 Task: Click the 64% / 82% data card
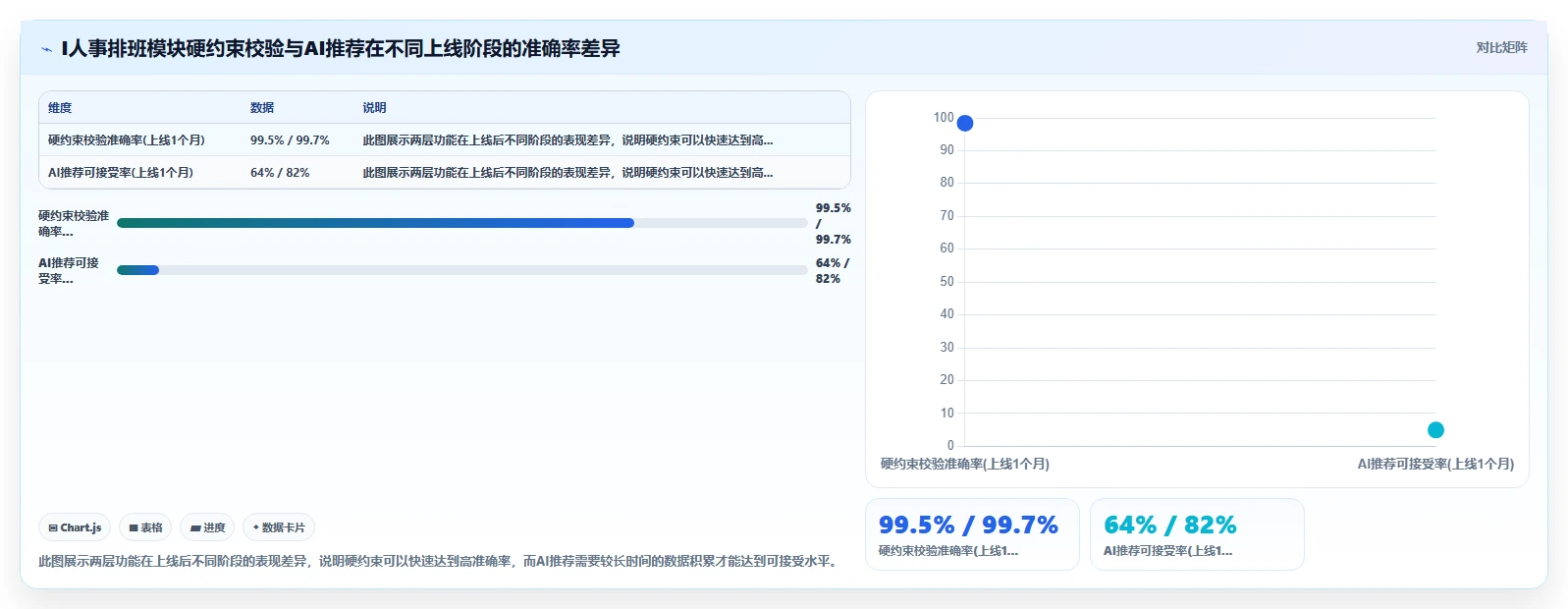pyautogui.click(x=1197, y=534)
